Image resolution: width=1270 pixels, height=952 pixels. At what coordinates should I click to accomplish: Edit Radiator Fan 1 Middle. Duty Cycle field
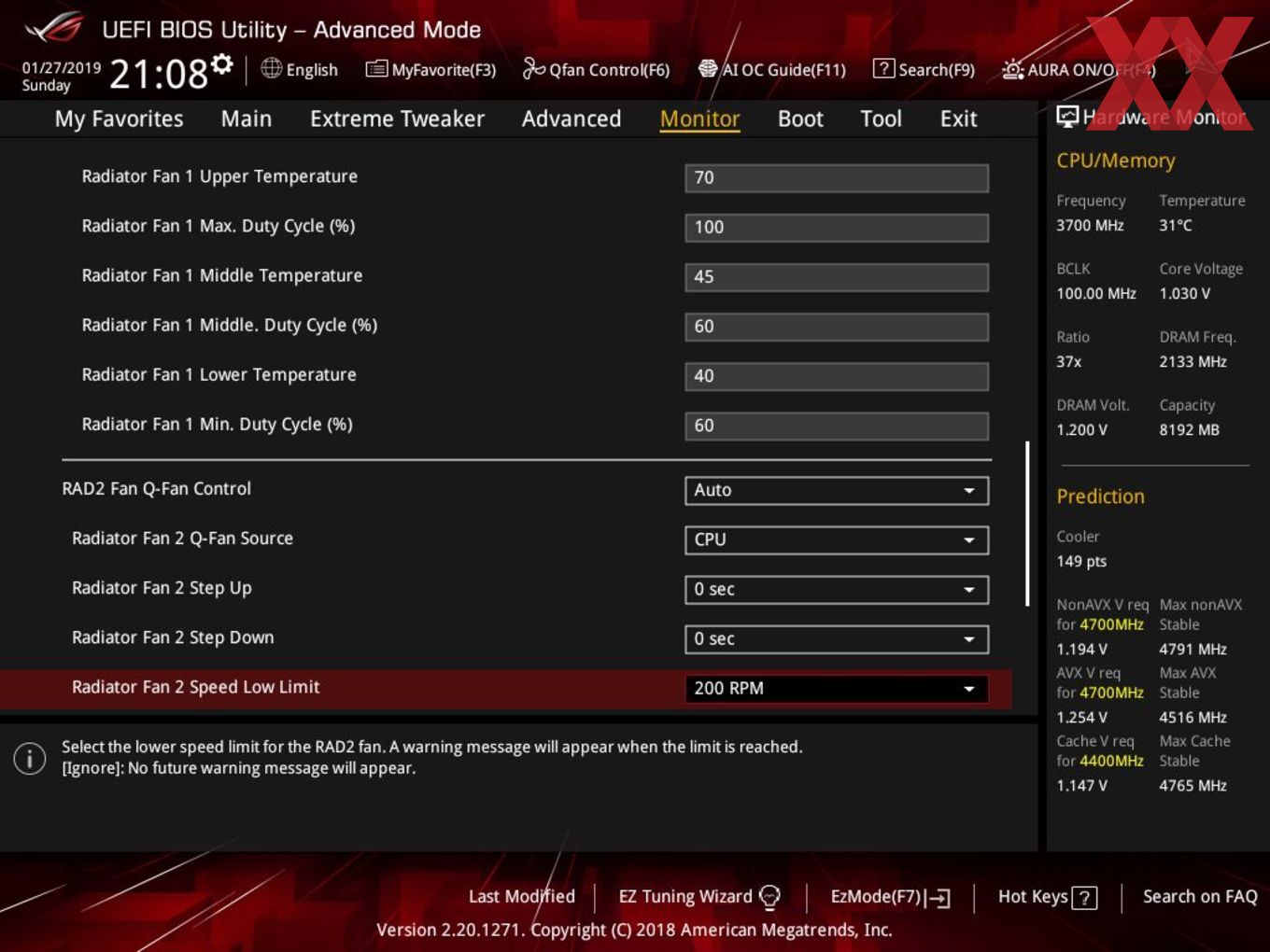click(837, 327)
